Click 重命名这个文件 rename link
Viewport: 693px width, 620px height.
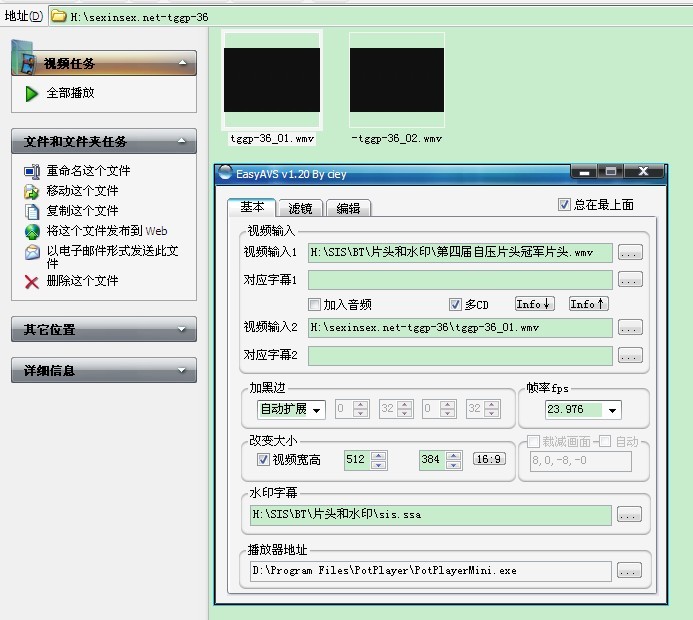coord(88,171)
